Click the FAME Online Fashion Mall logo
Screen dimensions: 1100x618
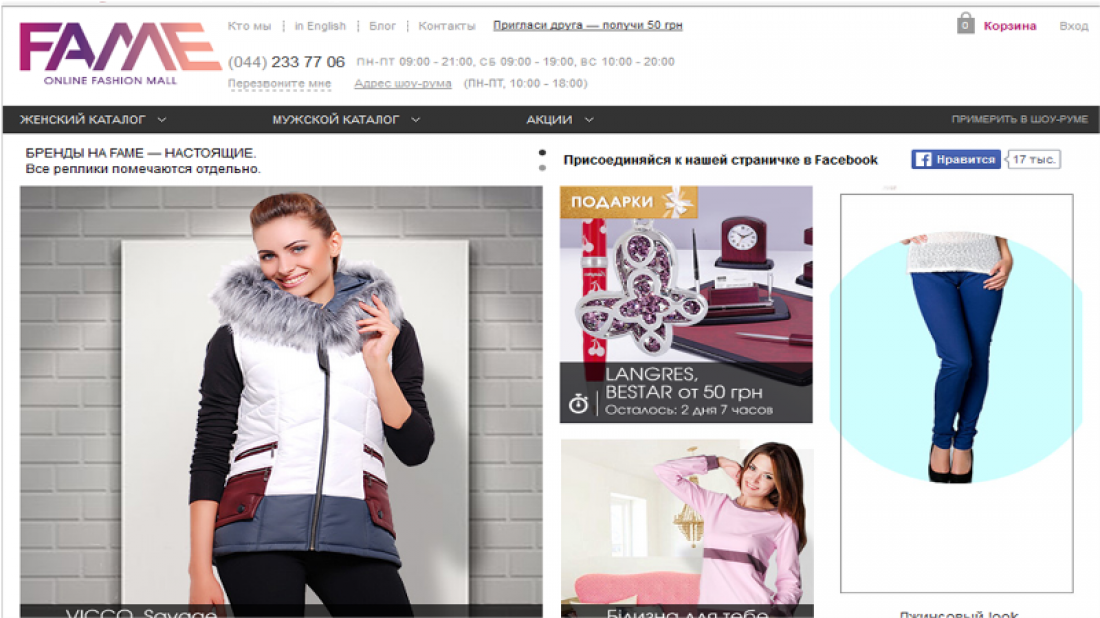[119, 54]
